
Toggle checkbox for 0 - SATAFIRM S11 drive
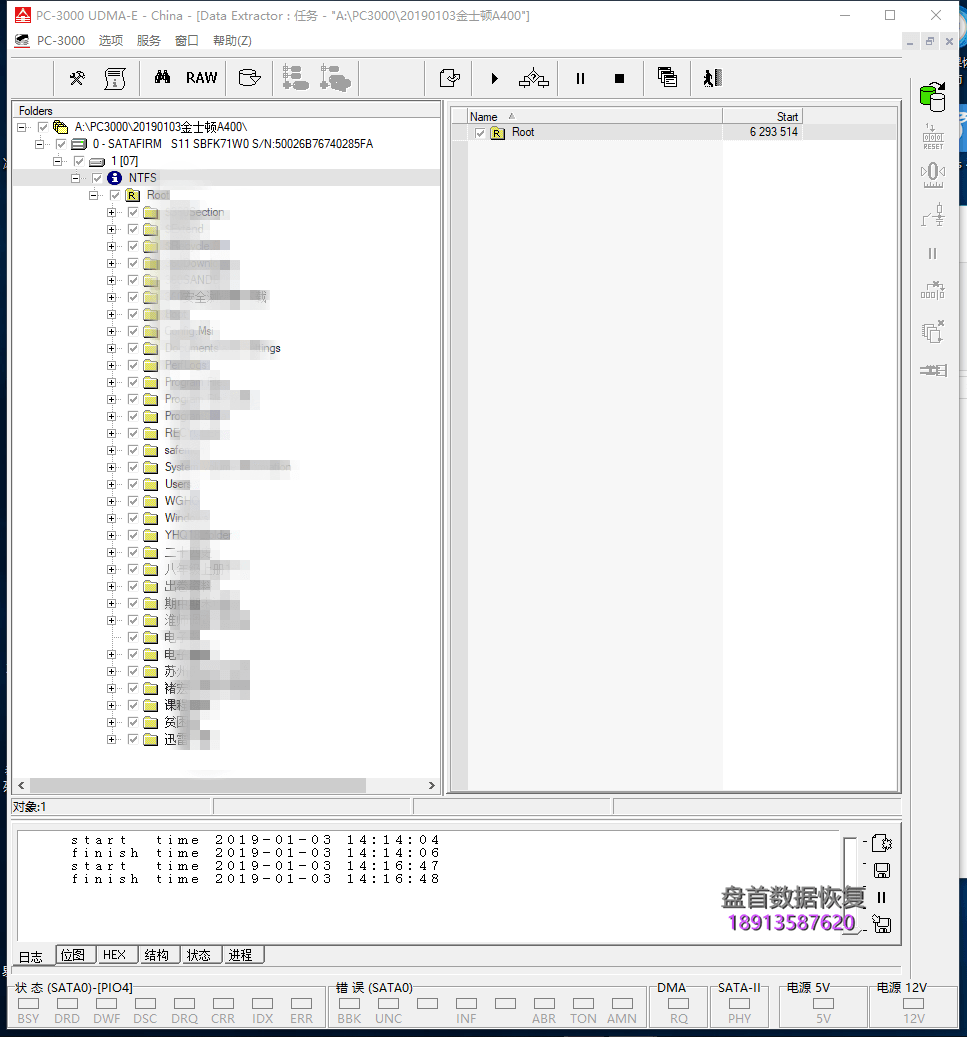pos(61,144)
